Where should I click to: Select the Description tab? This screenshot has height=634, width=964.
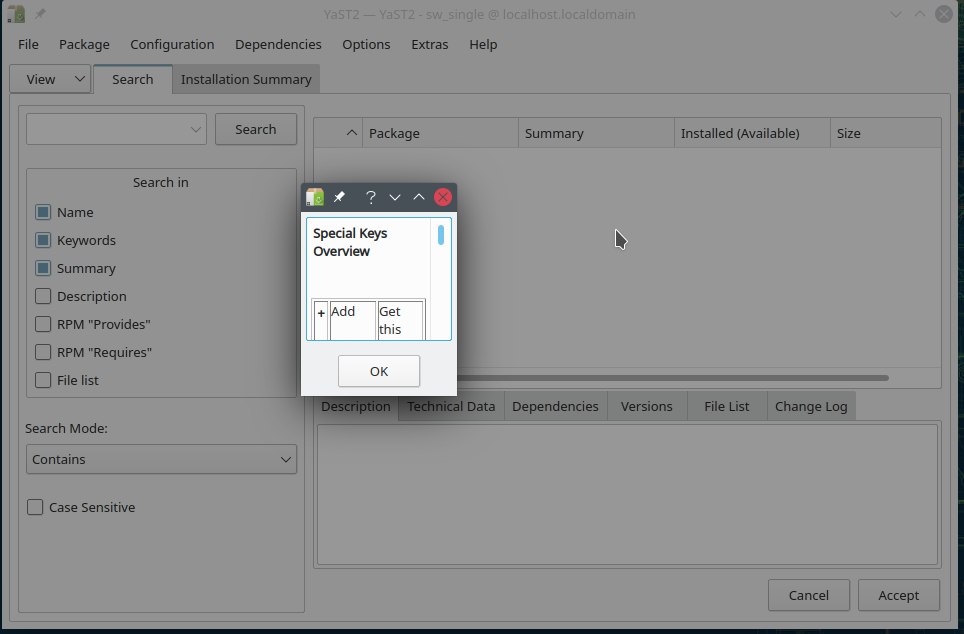(x=355, y=406)
